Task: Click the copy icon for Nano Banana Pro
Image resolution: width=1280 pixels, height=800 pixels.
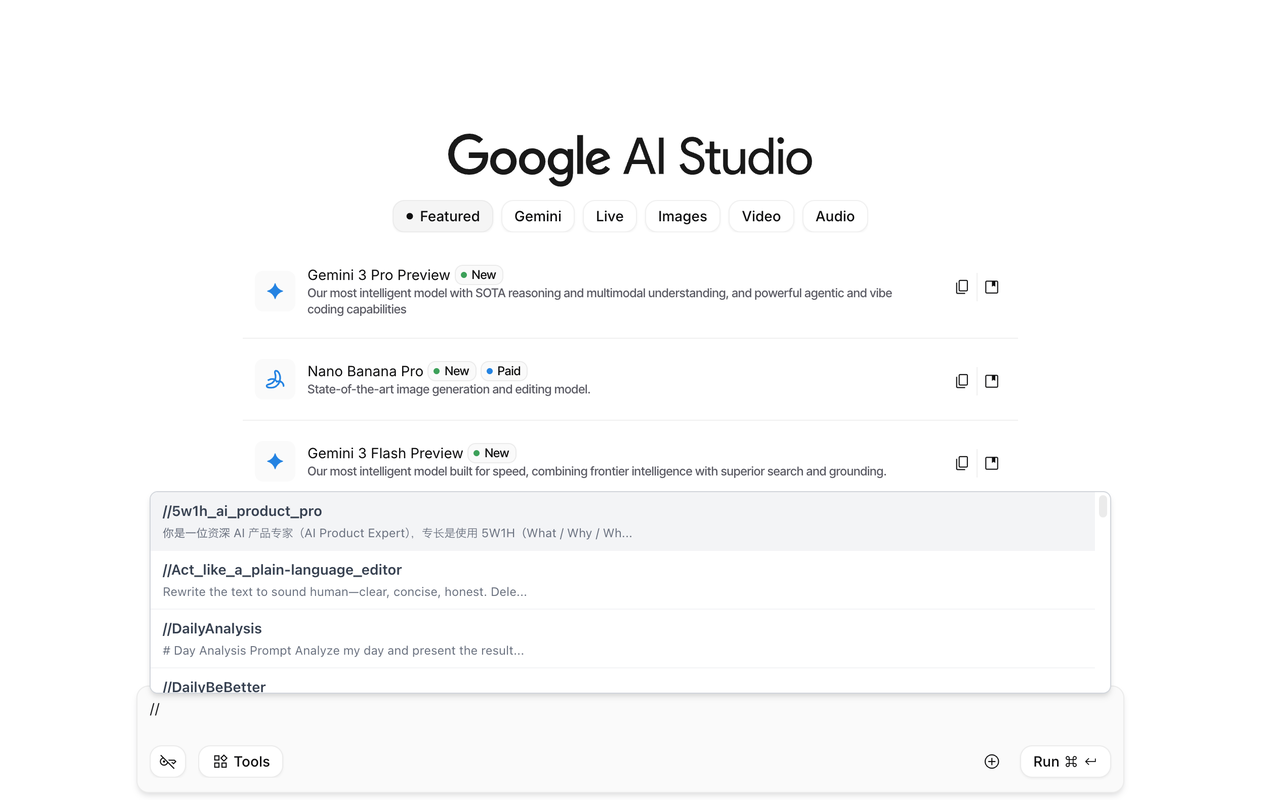Action: click(x=961, y=381)
